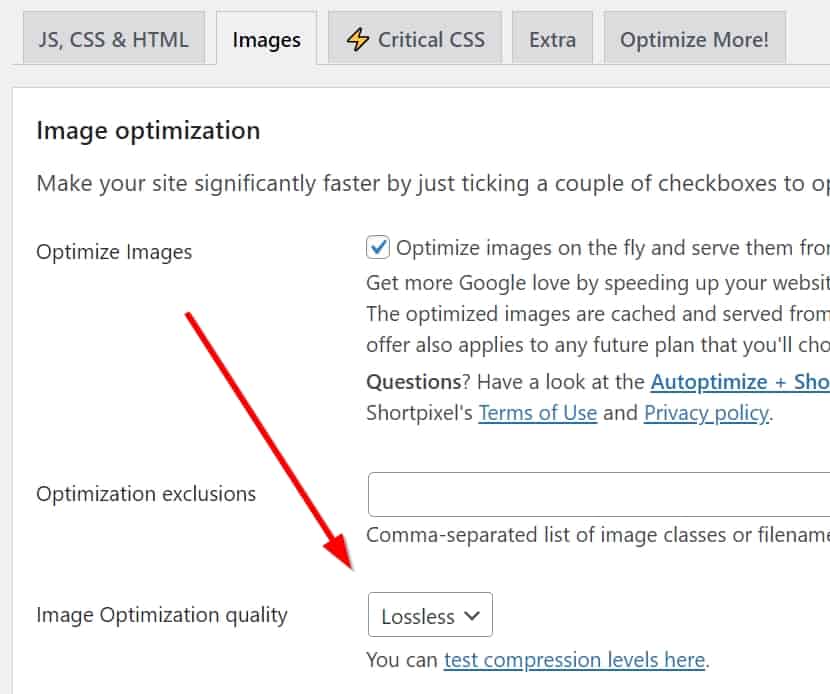Open Shortpixel's Terms of Use link
This screenshot has width=830, height=694.
click(x=537, y=412)
